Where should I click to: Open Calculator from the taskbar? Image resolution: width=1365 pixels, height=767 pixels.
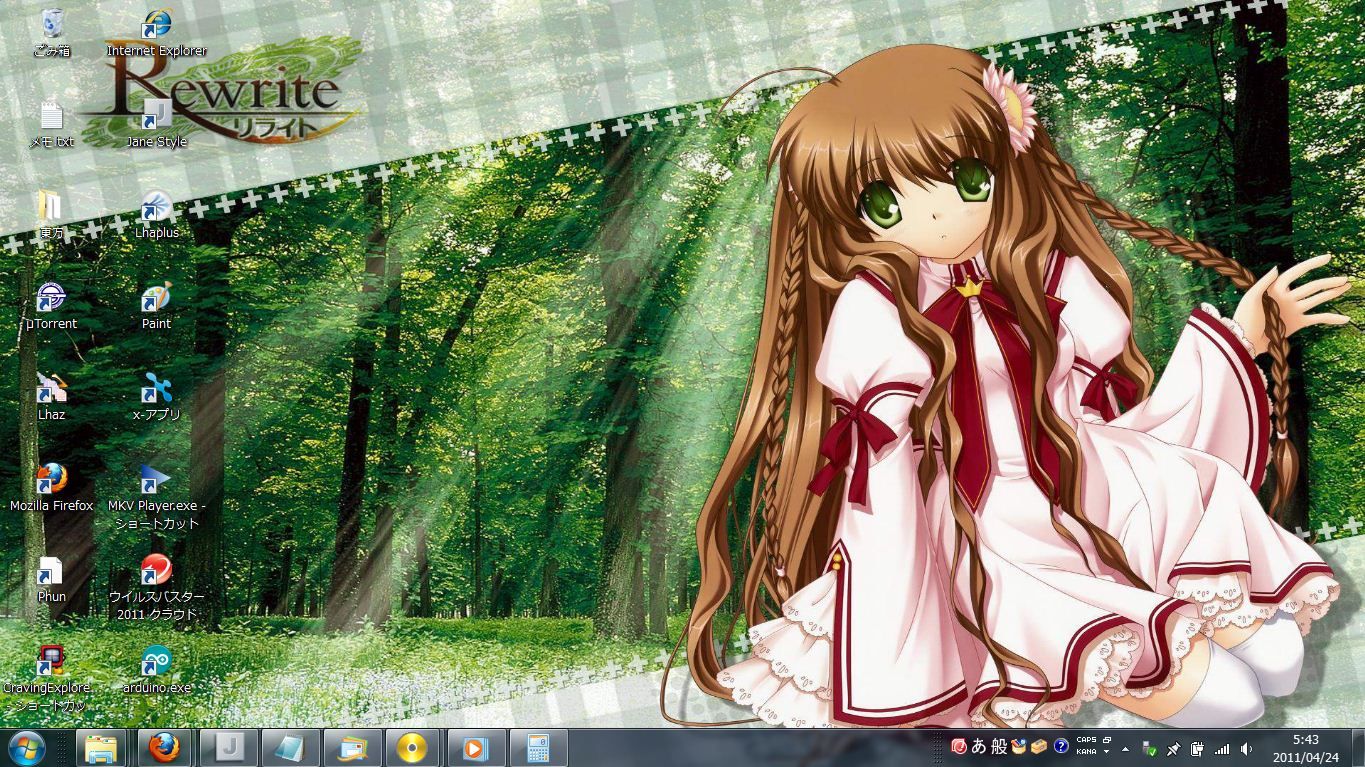coord(538,748)
